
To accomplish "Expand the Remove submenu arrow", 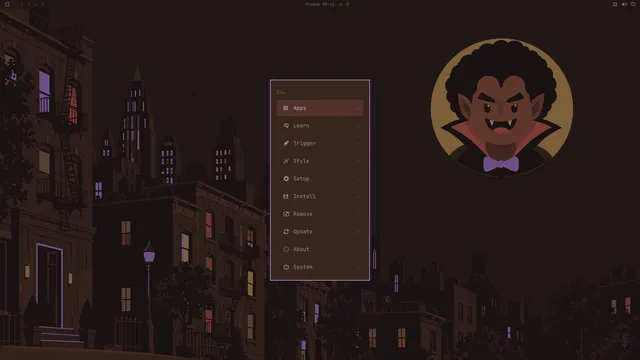I will click(x=358, y=214).
